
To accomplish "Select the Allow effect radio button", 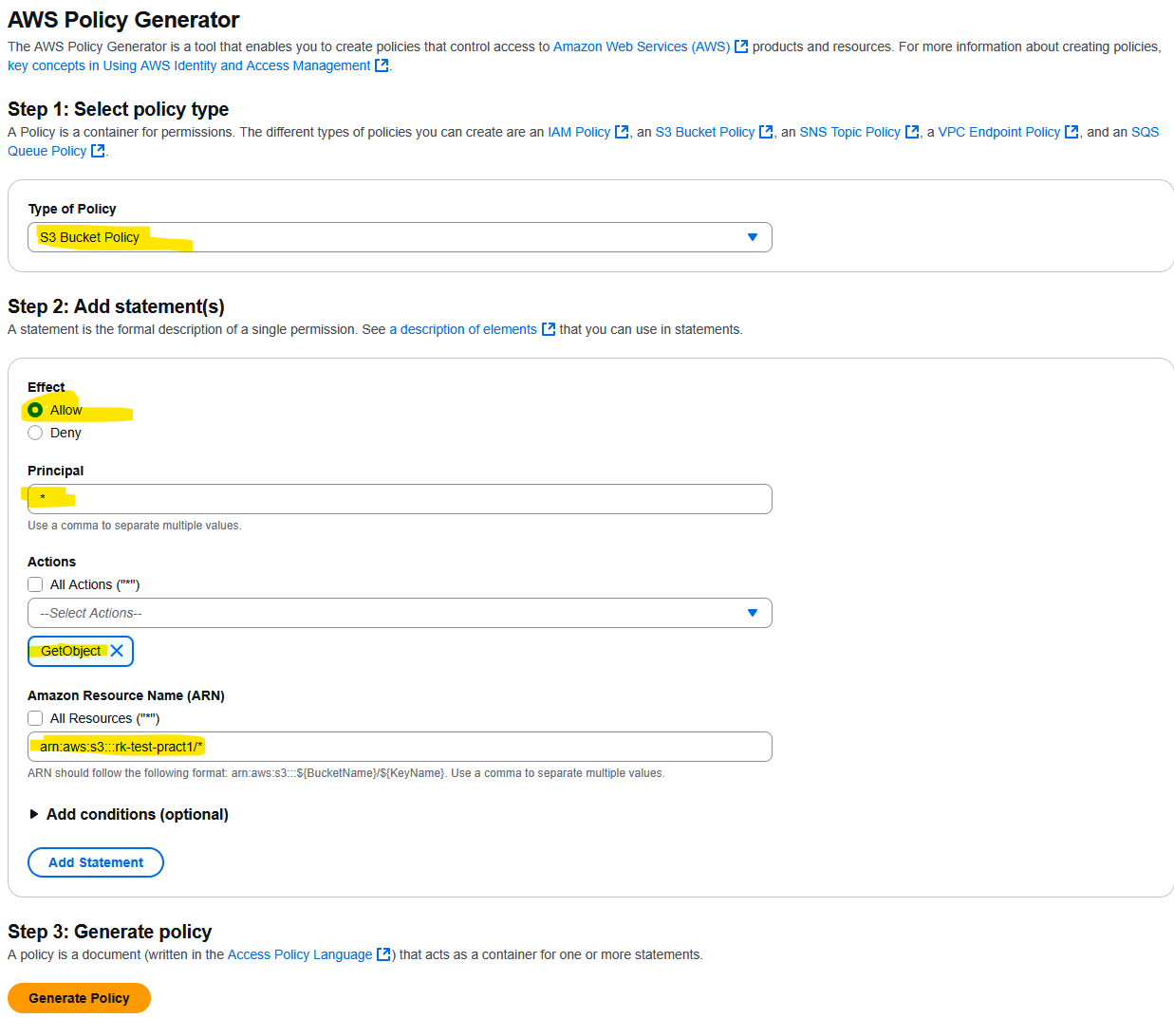I will click(35, 410).
